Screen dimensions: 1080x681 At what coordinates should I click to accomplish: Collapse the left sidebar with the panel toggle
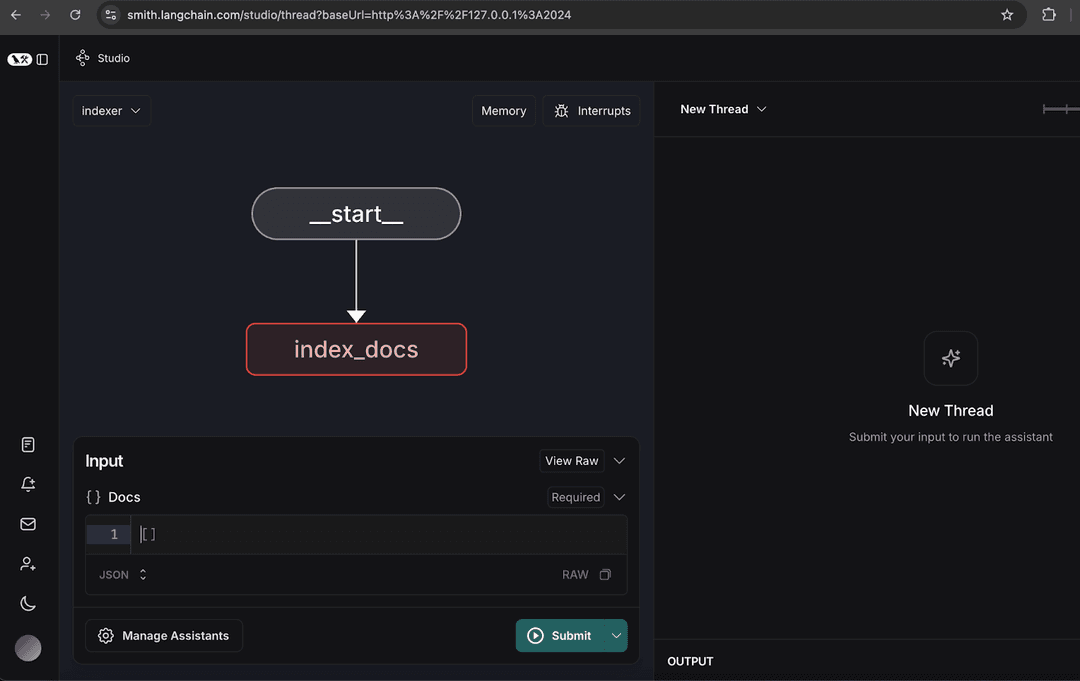click(42, 58)
